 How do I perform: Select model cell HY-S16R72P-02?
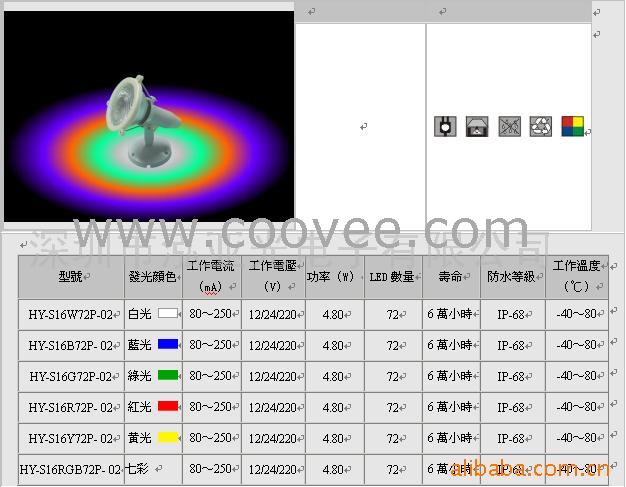(x=71, y=408)
